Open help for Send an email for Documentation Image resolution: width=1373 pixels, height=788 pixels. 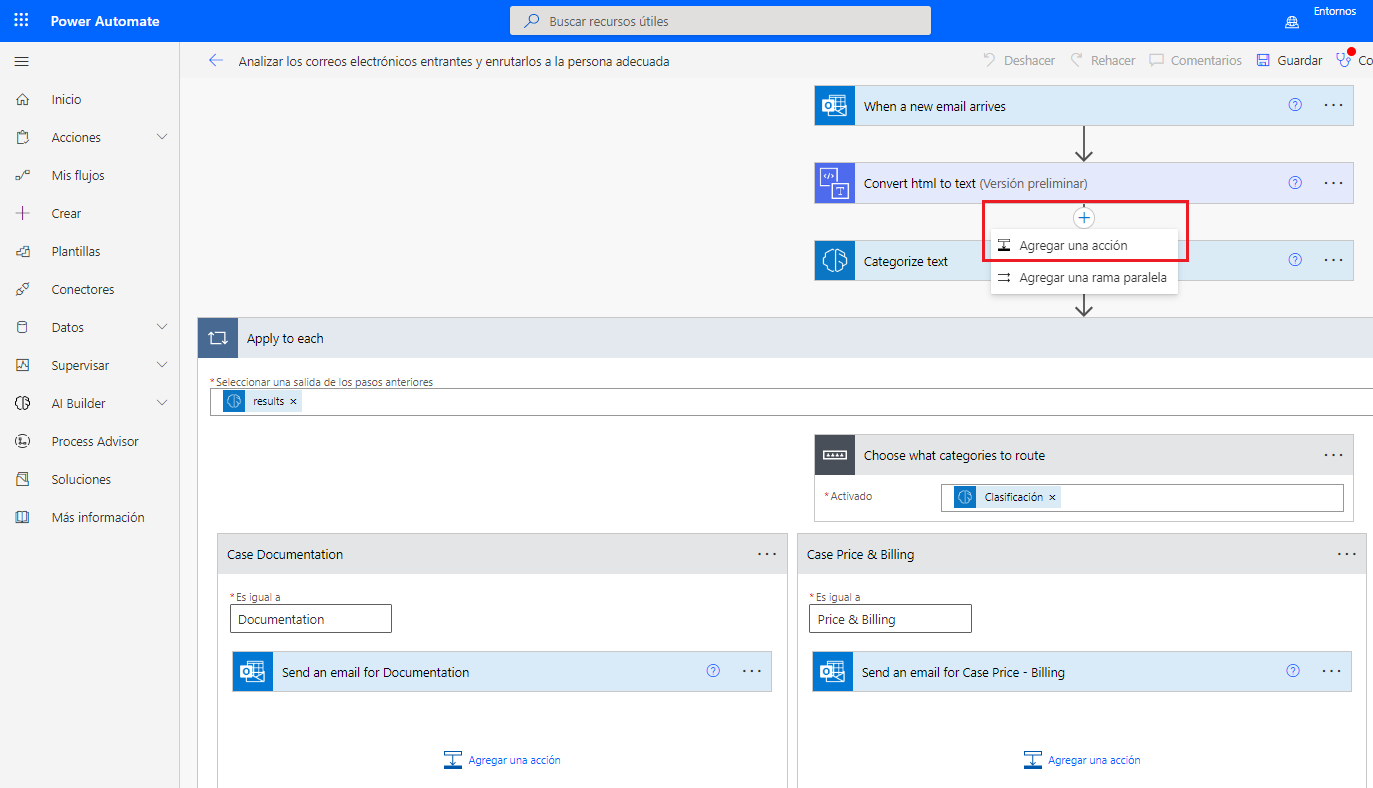click(713, 671)
